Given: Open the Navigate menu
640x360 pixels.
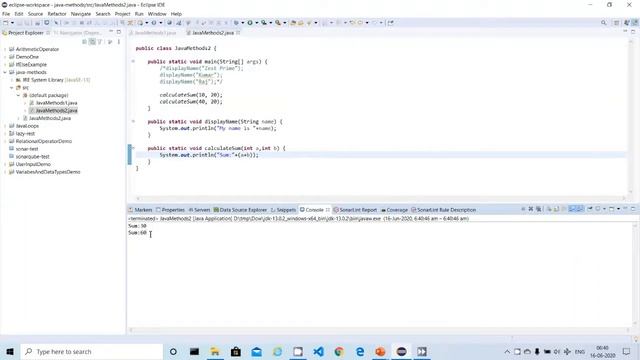Looking at the screenshot, I should click(x=81, y=14).
